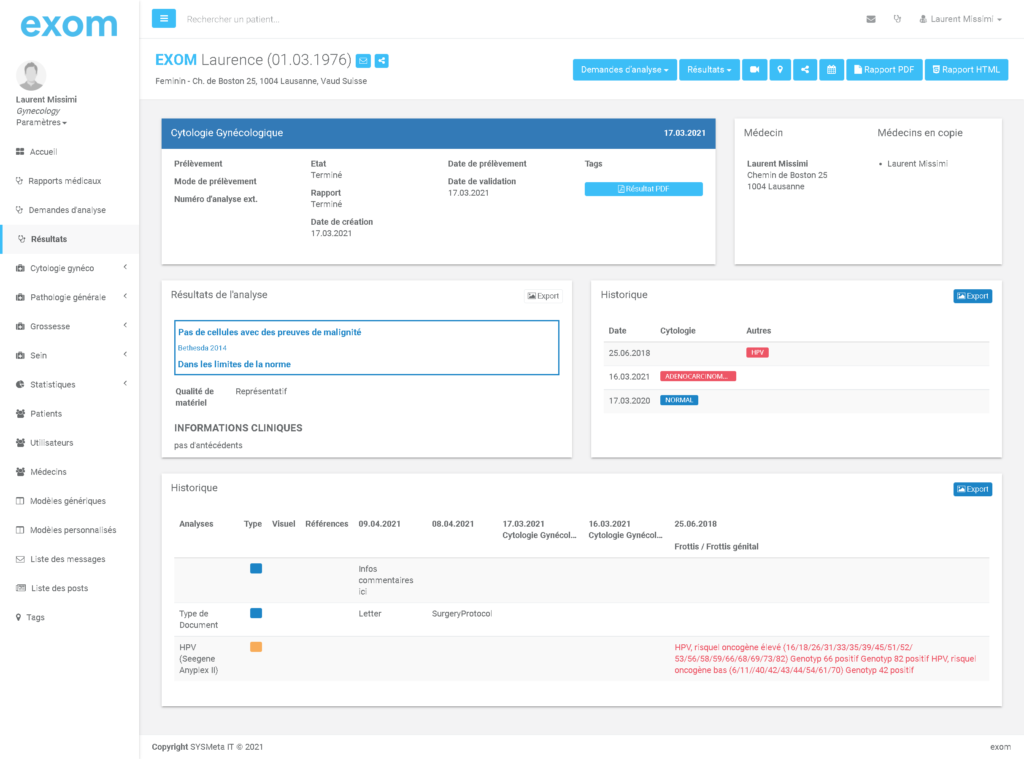Screen dimensions: 1024x759
Task: Click the Rapport PDF button
Action: tap(883, 70)
